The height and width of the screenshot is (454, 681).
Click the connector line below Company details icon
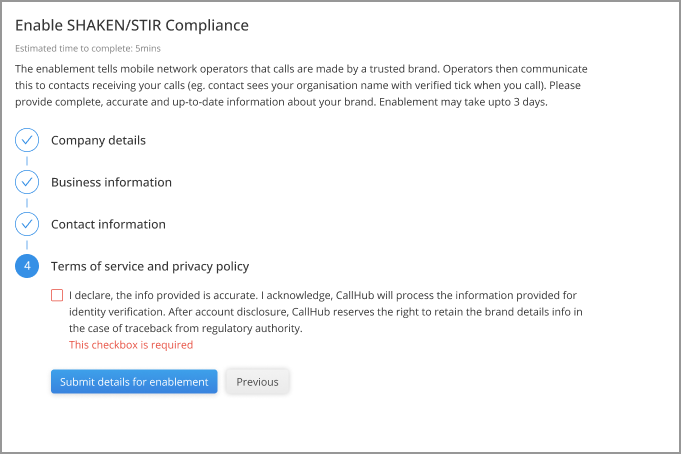(27, 161)
